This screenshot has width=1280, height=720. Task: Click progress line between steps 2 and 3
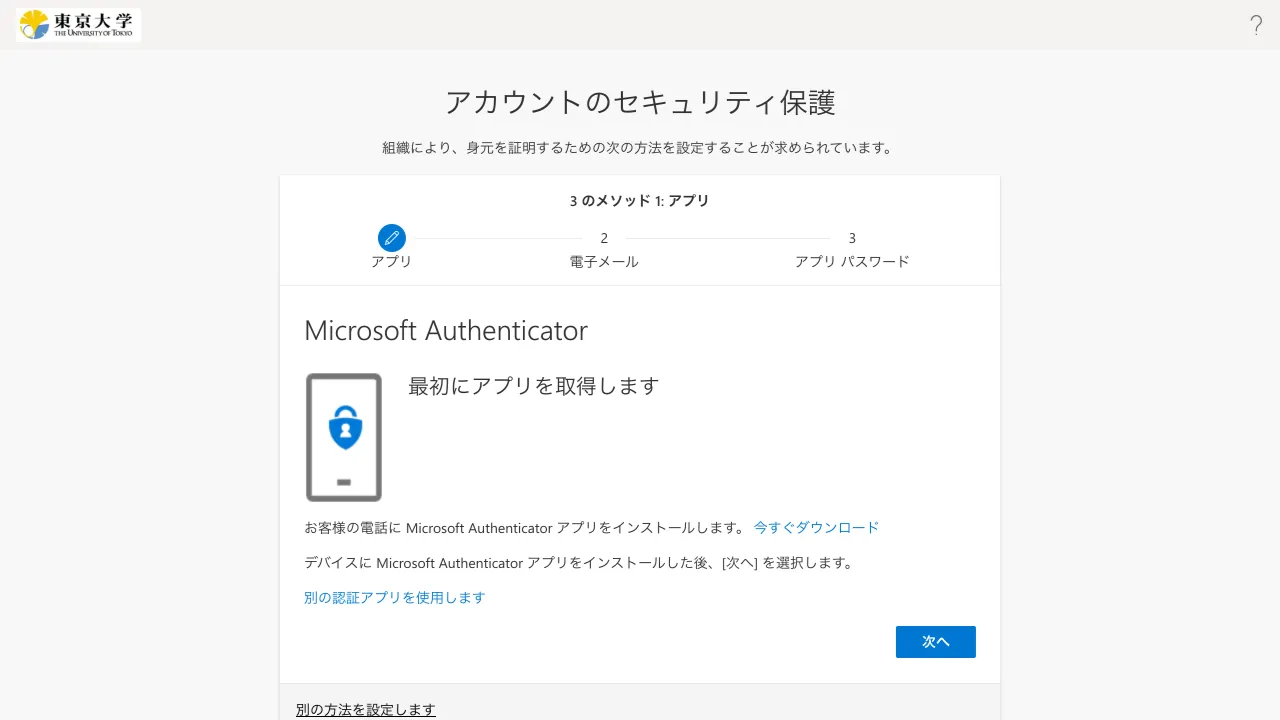tap(728, 238)
